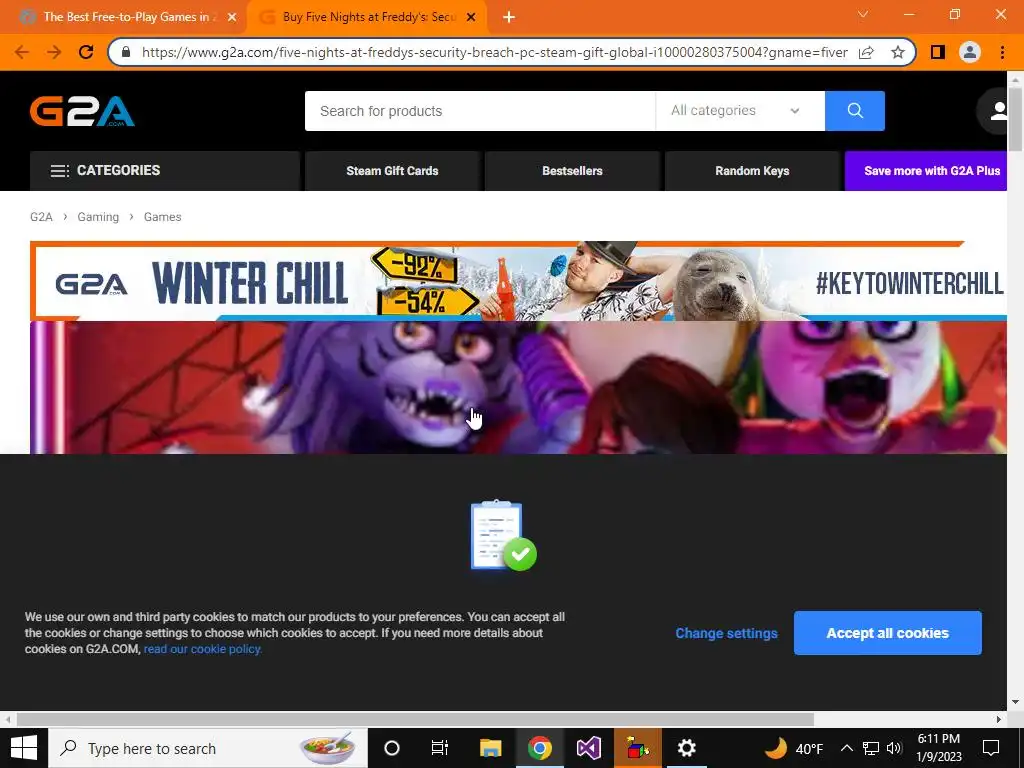Reload the current page
The height and width of the screenshot is (768, 1024).
pos(86,52)
